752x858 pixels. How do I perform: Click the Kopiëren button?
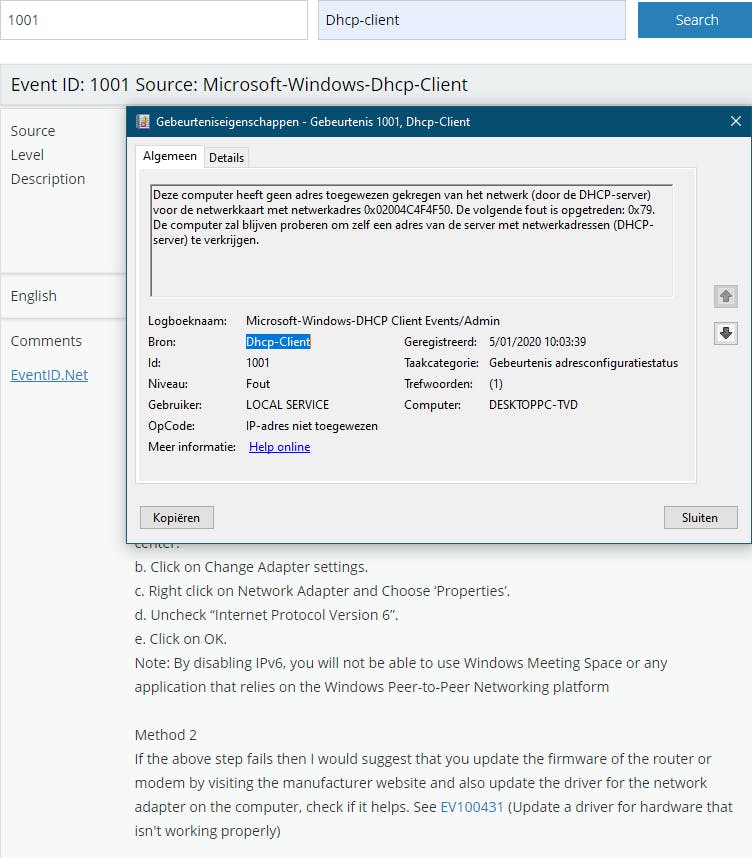(x=176, y=518)
